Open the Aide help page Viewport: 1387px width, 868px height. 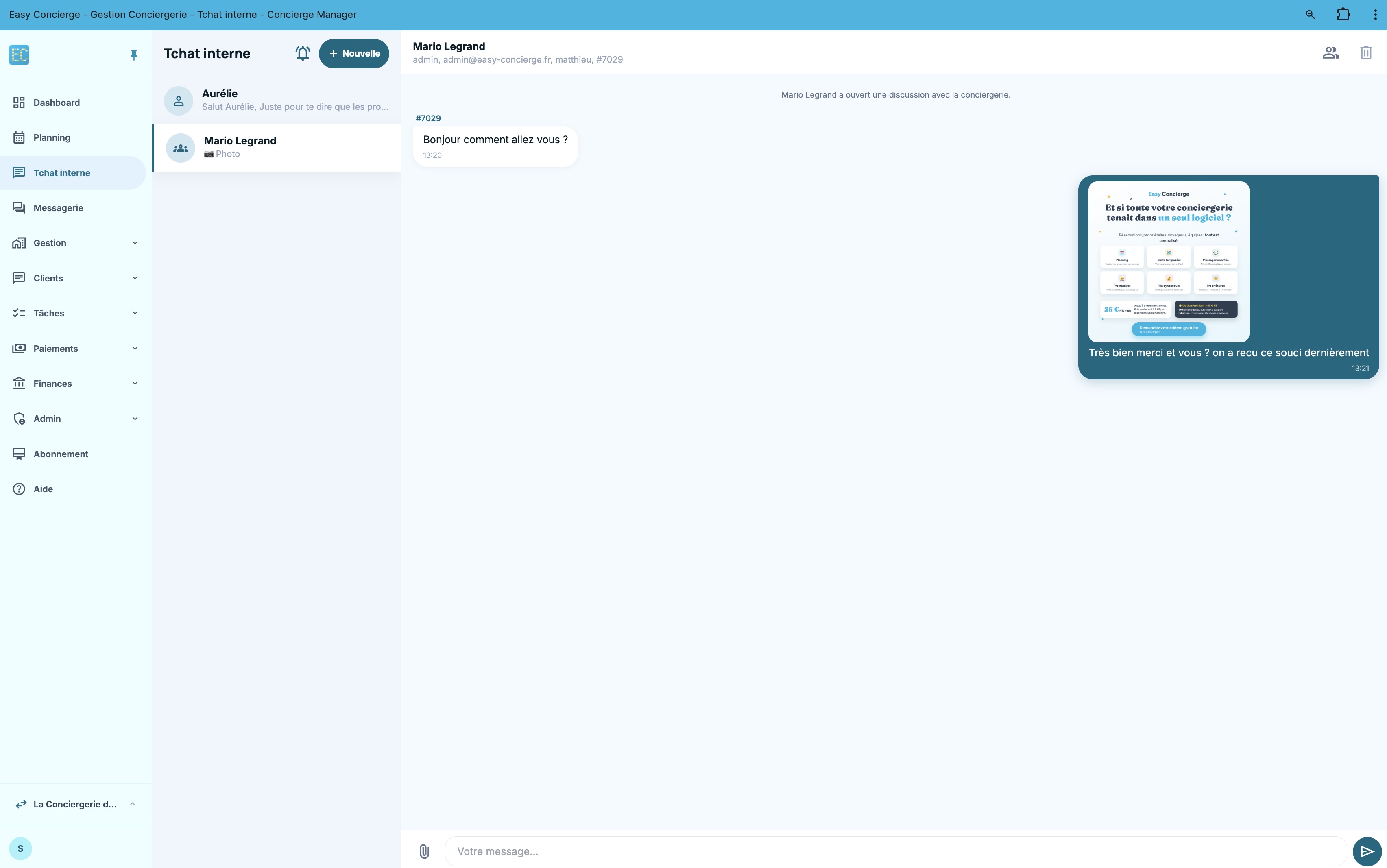point(73,489)
